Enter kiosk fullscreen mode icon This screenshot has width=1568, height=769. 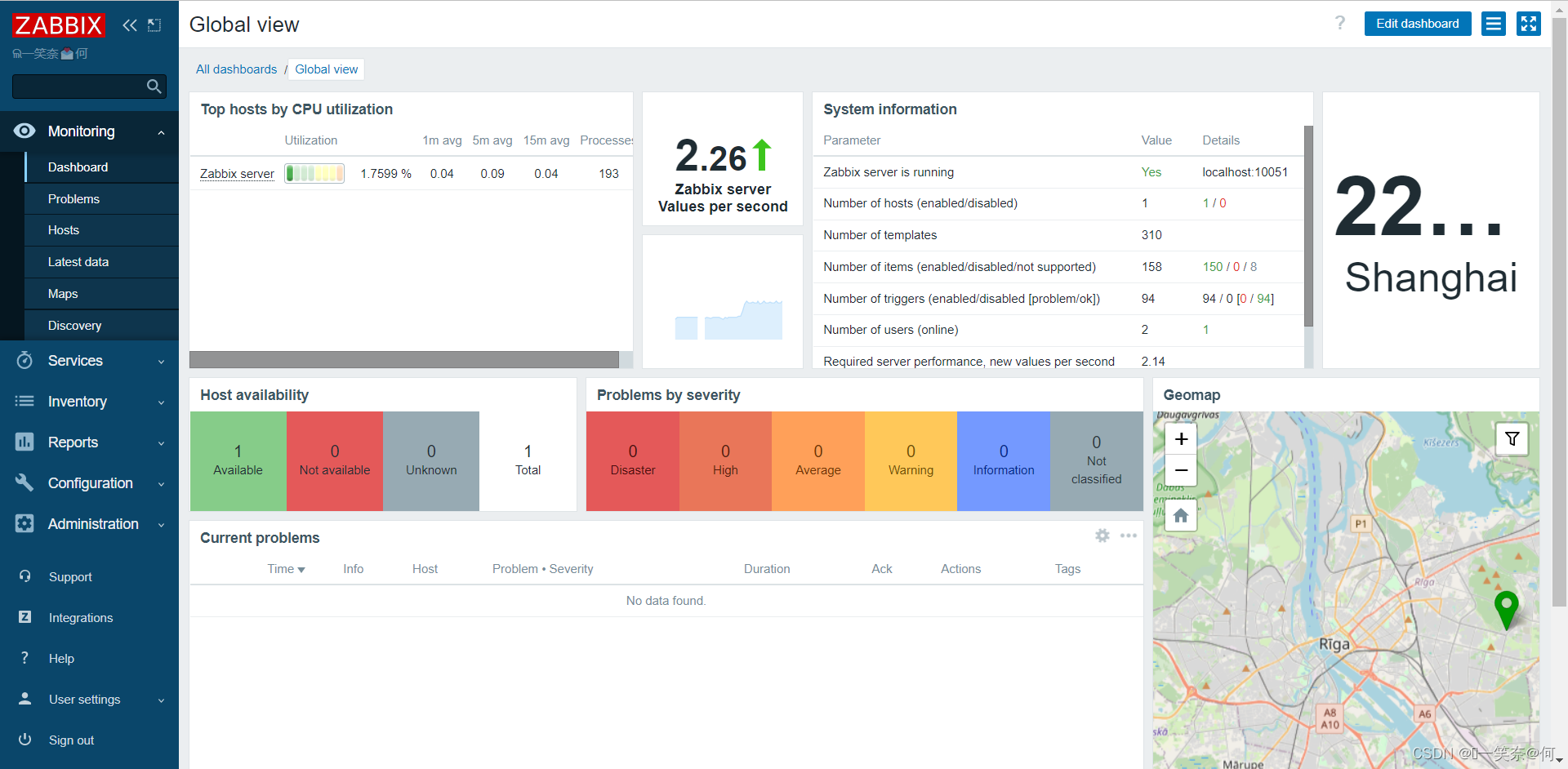point(1529,24)
